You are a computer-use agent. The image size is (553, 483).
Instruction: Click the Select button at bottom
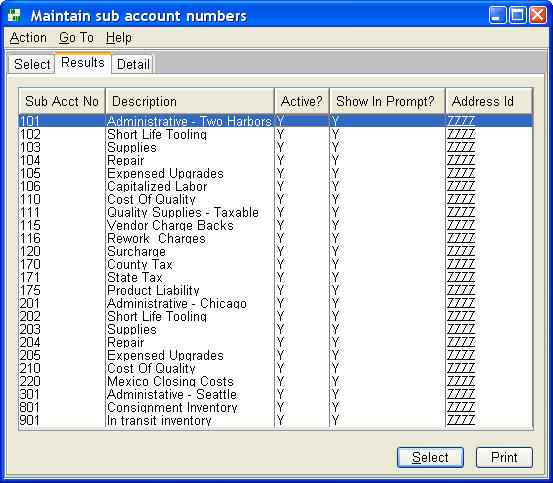[x=430, y=457]
